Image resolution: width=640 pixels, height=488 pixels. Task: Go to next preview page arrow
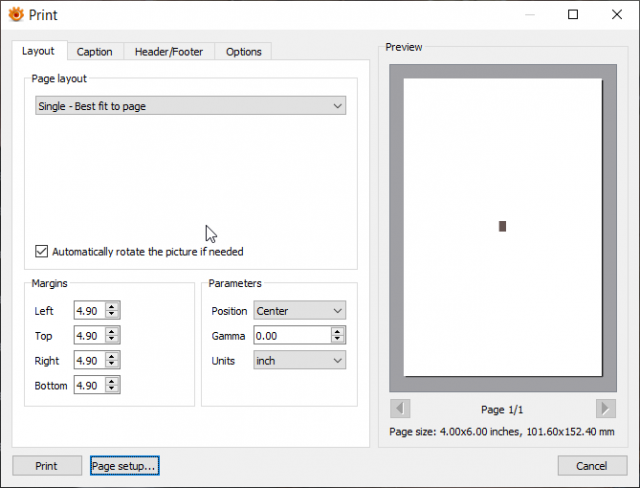[606, 408]
